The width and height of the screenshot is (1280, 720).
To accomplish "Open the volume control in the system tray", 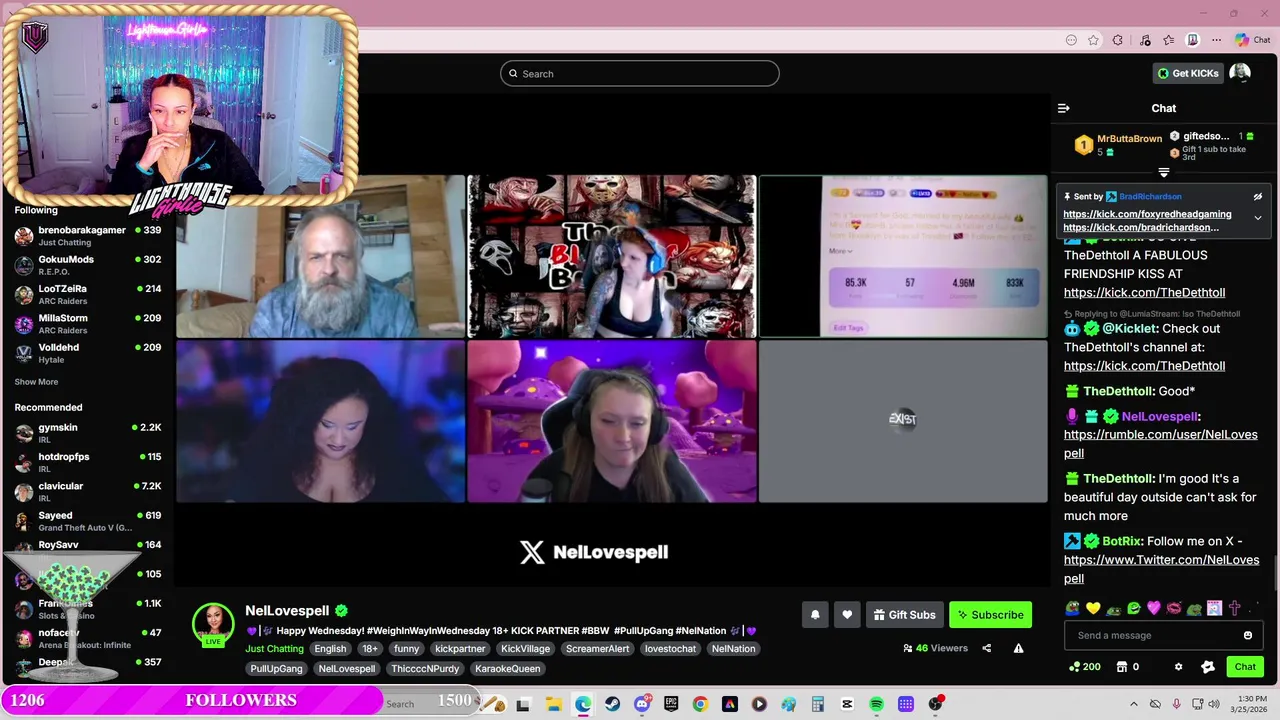I will pyautogui.click(x=1214, y=704).
